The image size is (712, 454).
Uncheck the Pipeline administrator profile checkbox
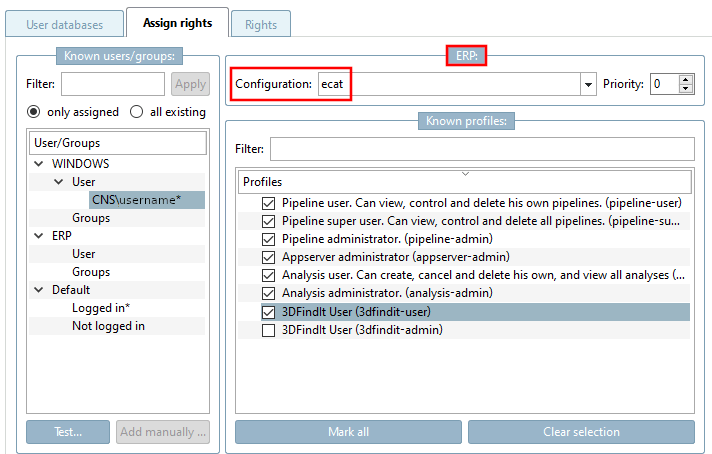[x=268, y=239]
